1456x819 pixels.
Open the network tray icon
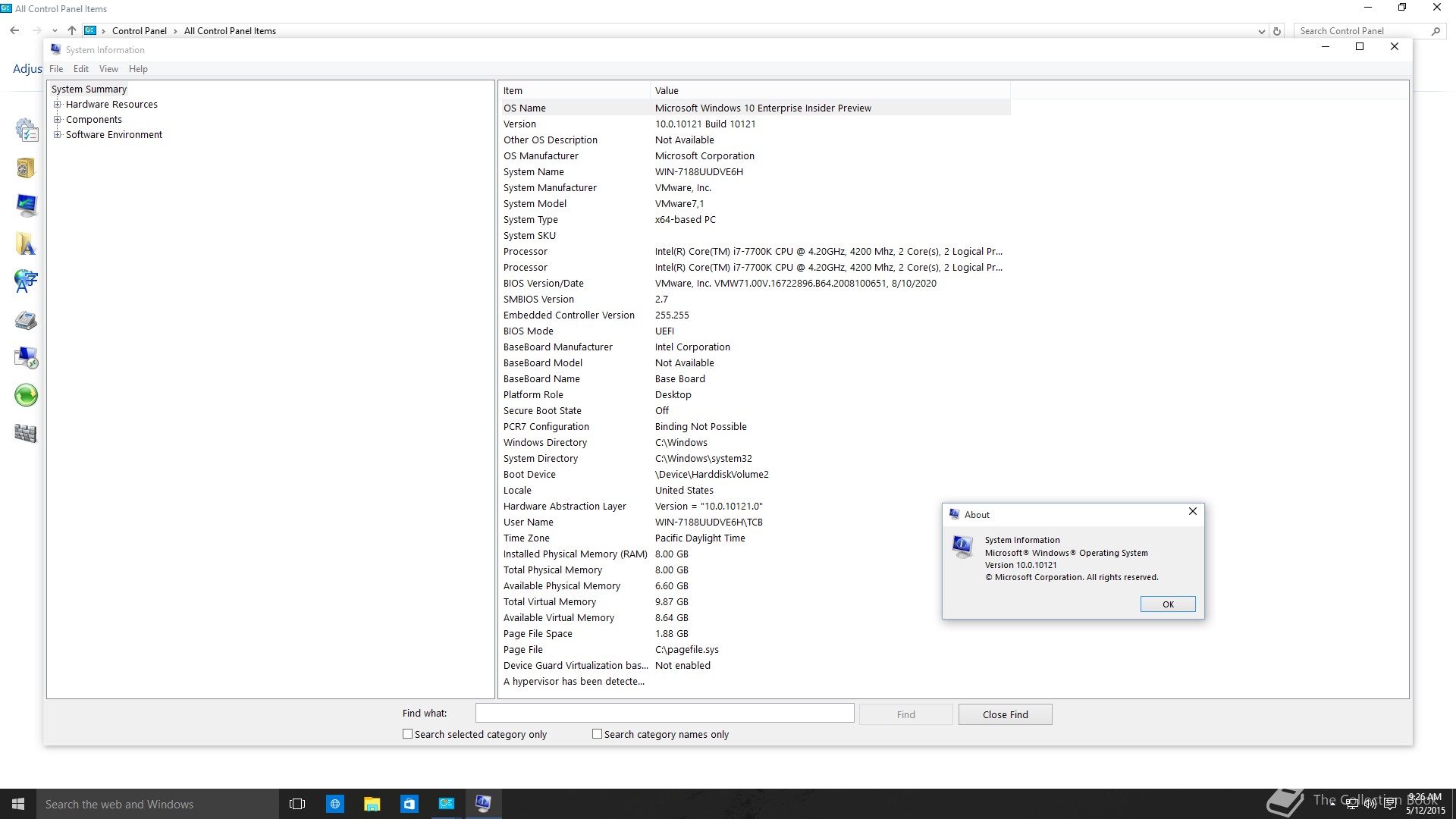pos(1351,804)
